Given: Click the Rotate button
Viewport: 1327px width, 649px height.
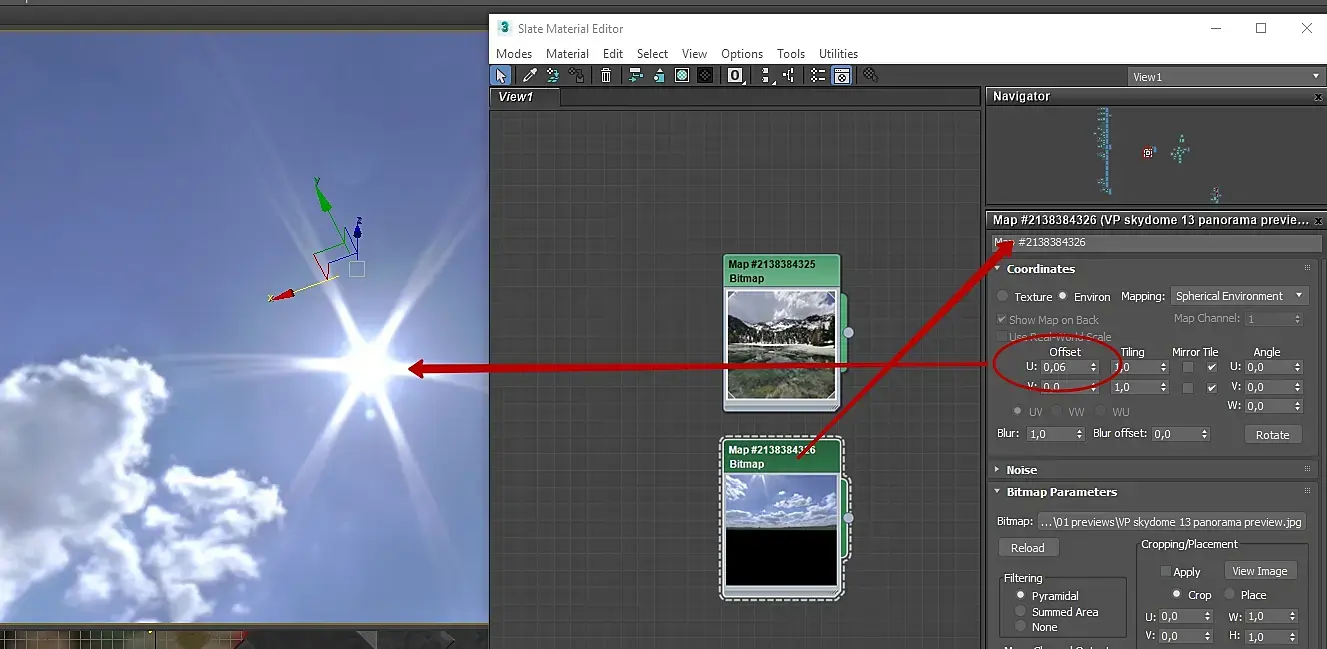Looking at the screenshot, I should 1273,435.
